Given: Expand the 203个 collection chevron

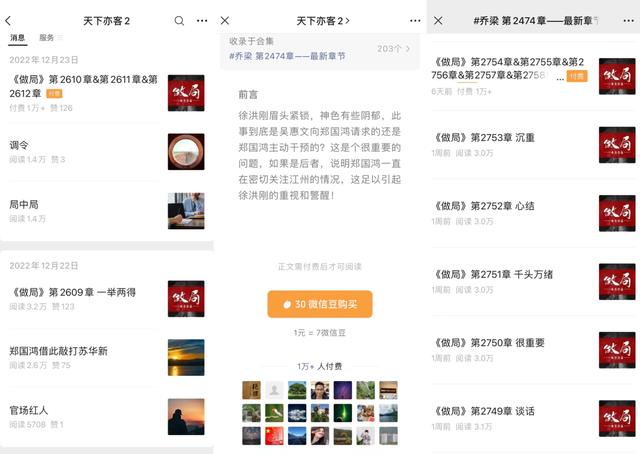Looking at the screenshot, I should (x=394, y=48).
